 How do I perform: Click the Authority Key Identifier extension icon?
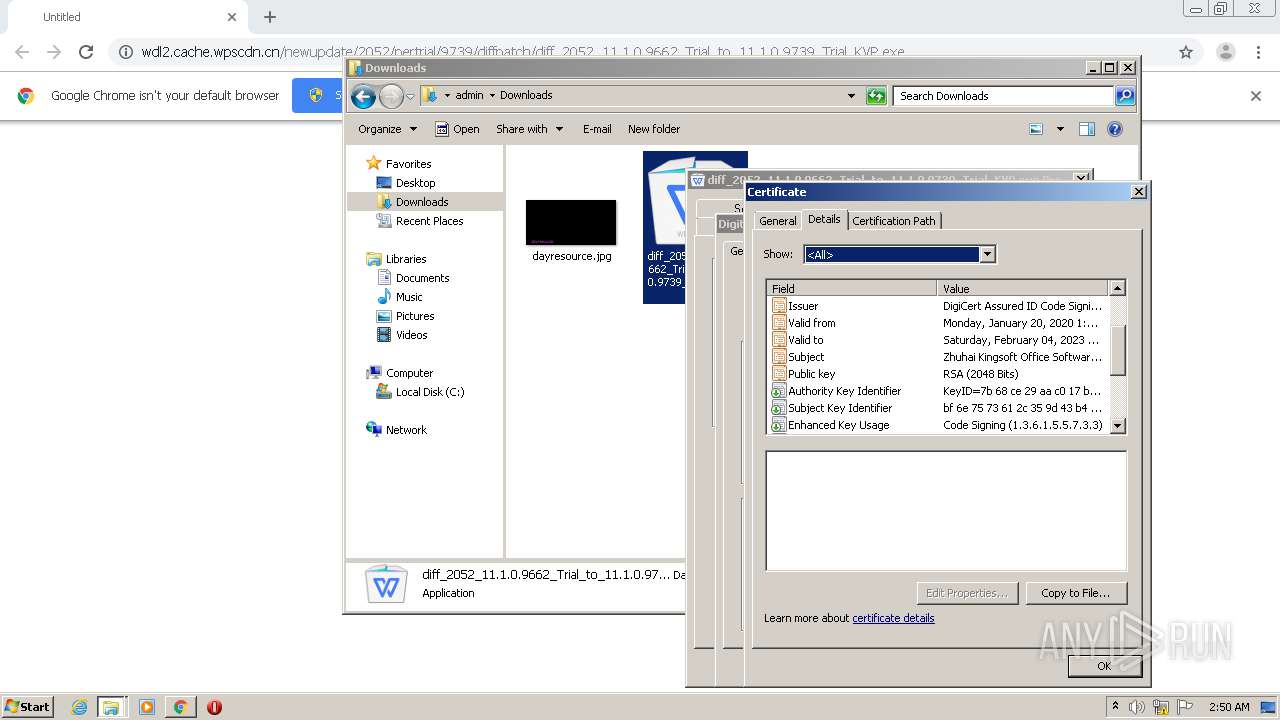(x=778, y=391)
